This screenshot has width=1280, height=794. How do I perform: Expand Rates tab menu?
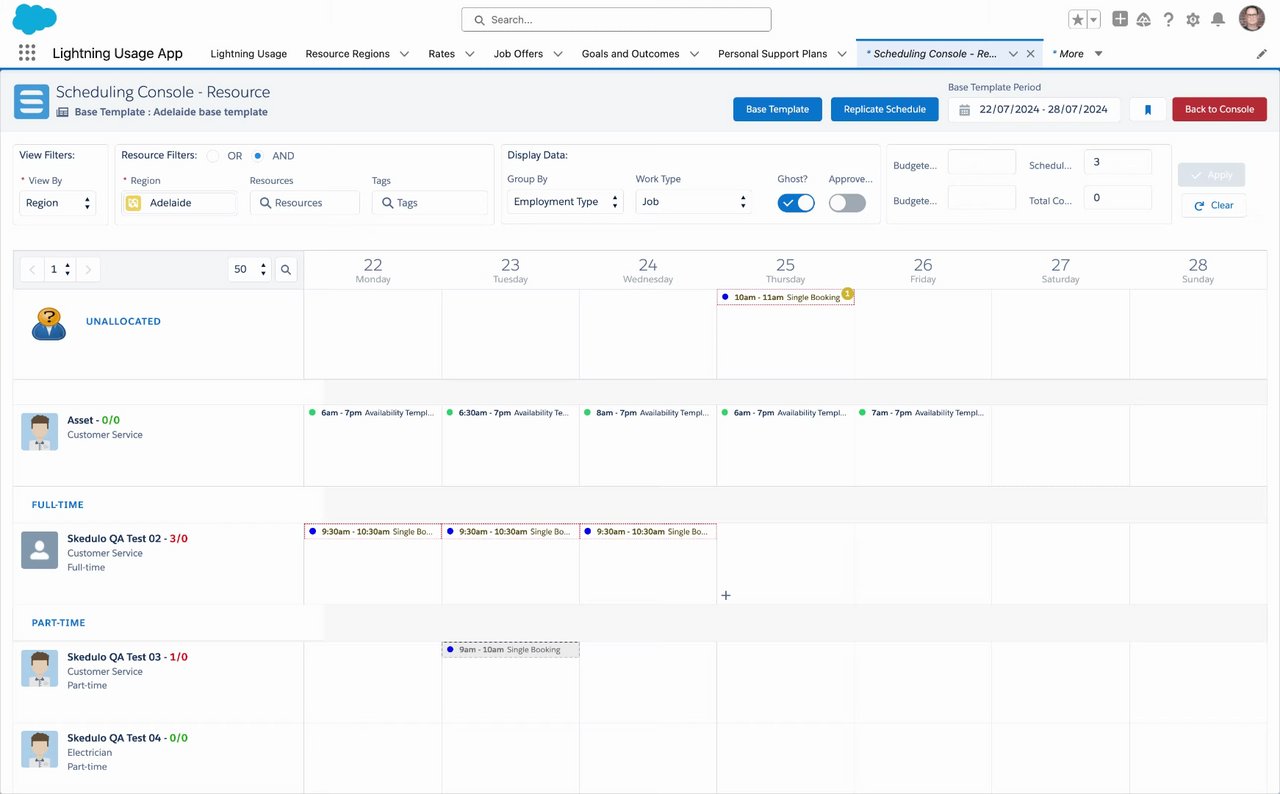point(470,54)
